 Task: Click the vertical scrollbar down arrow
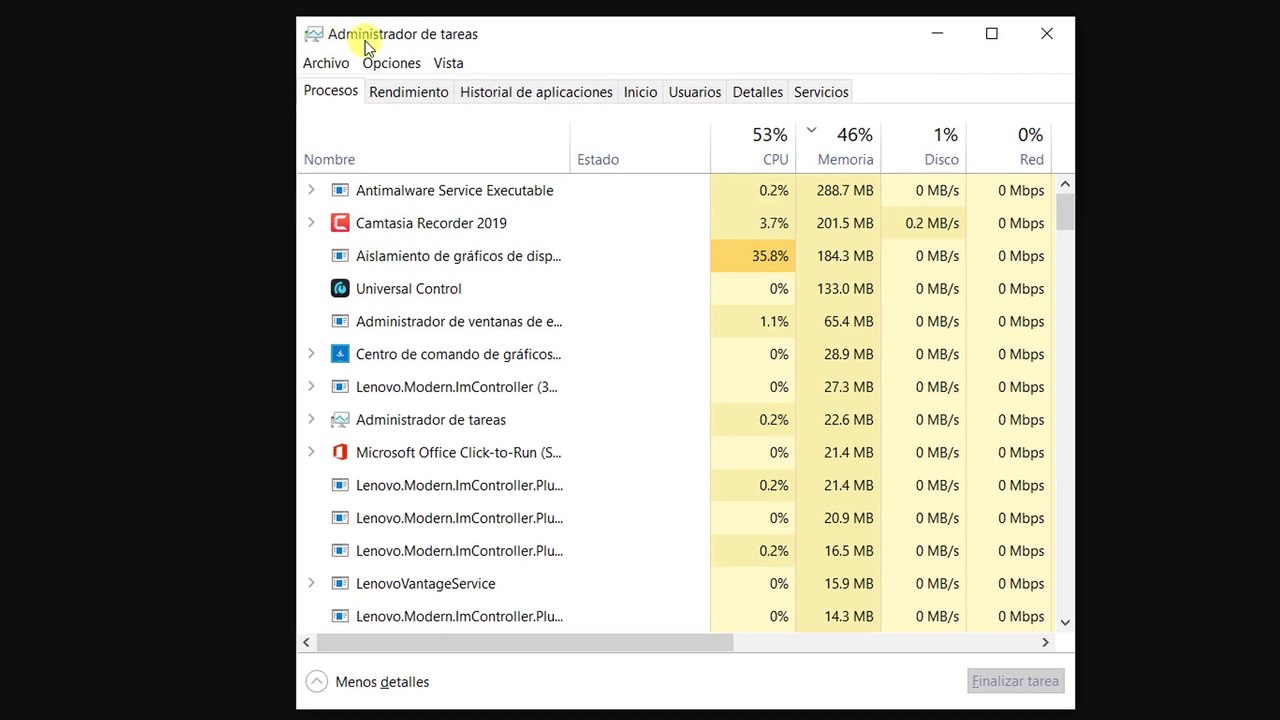point(1065,622)
